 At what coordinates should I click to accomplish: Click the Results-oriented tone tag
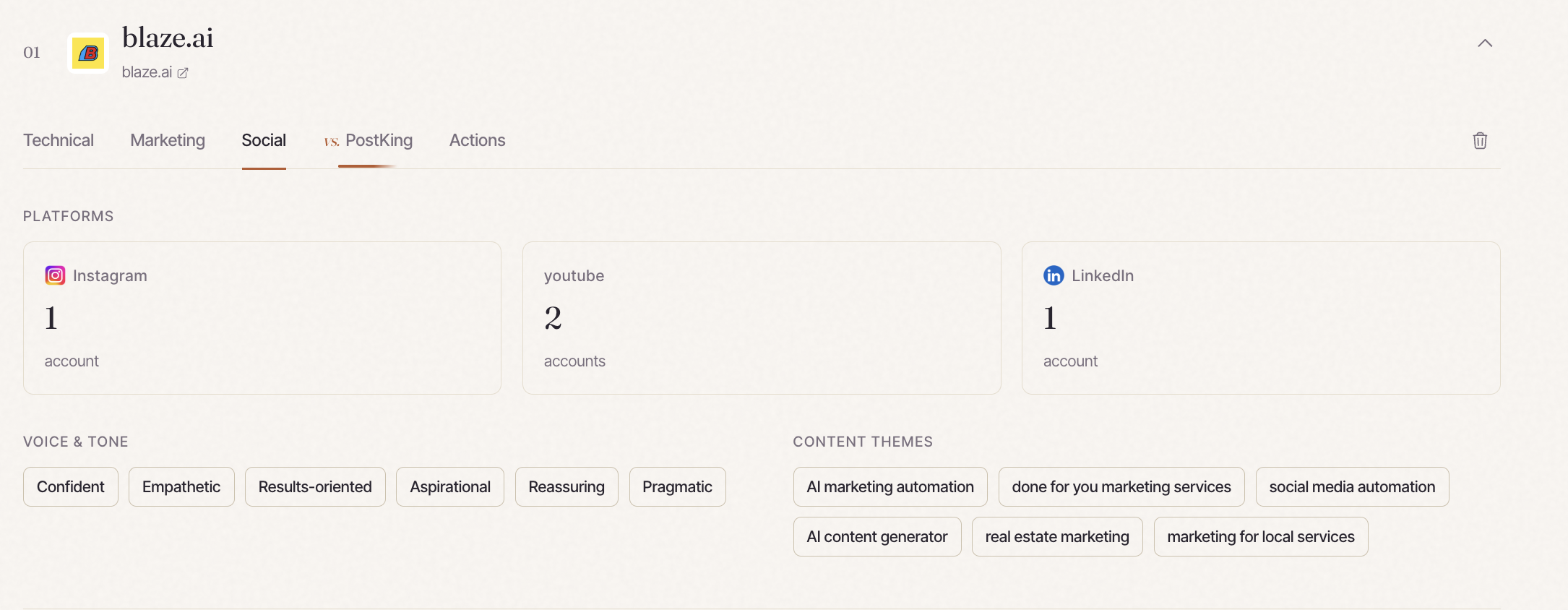(x=315, y=487)
